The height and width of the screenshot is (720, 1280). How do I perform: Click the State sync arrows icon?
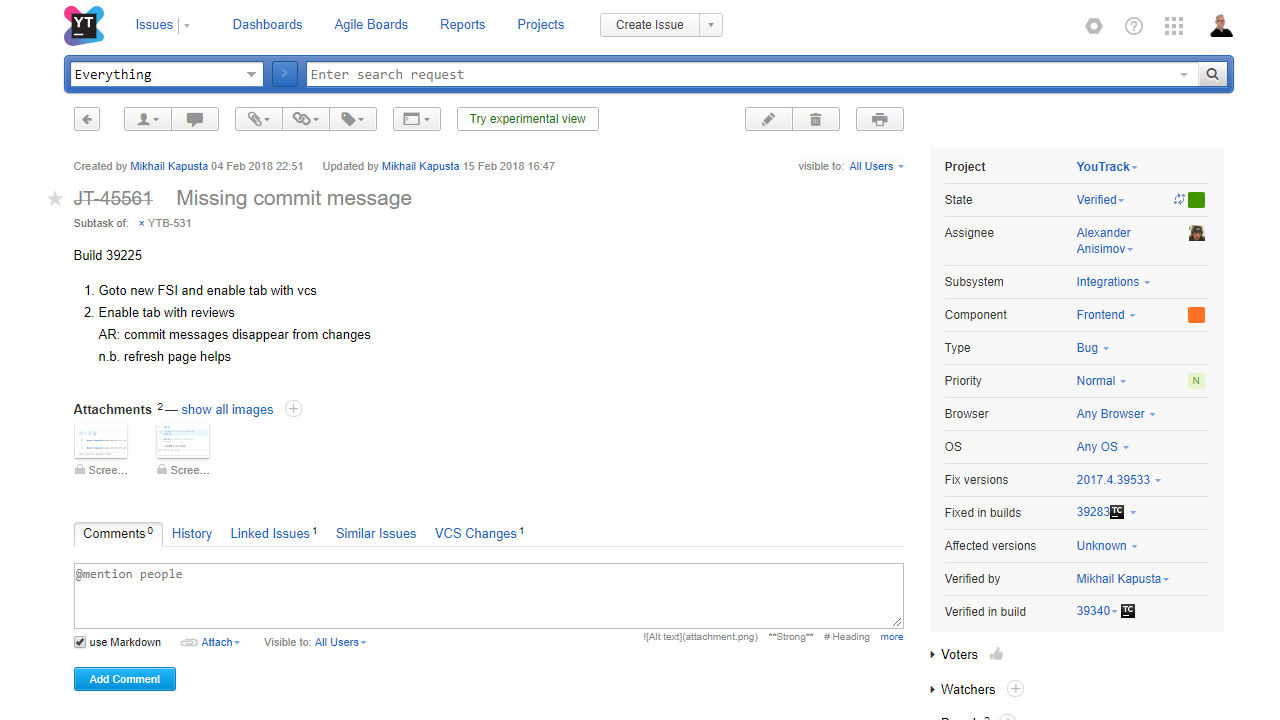(1179, 199)
